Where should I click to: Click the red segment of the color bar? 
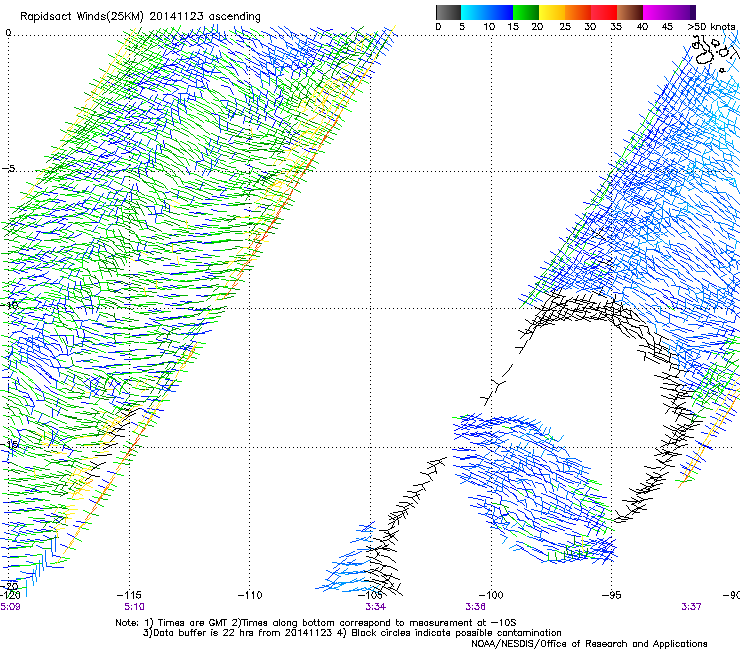point(604,12)
